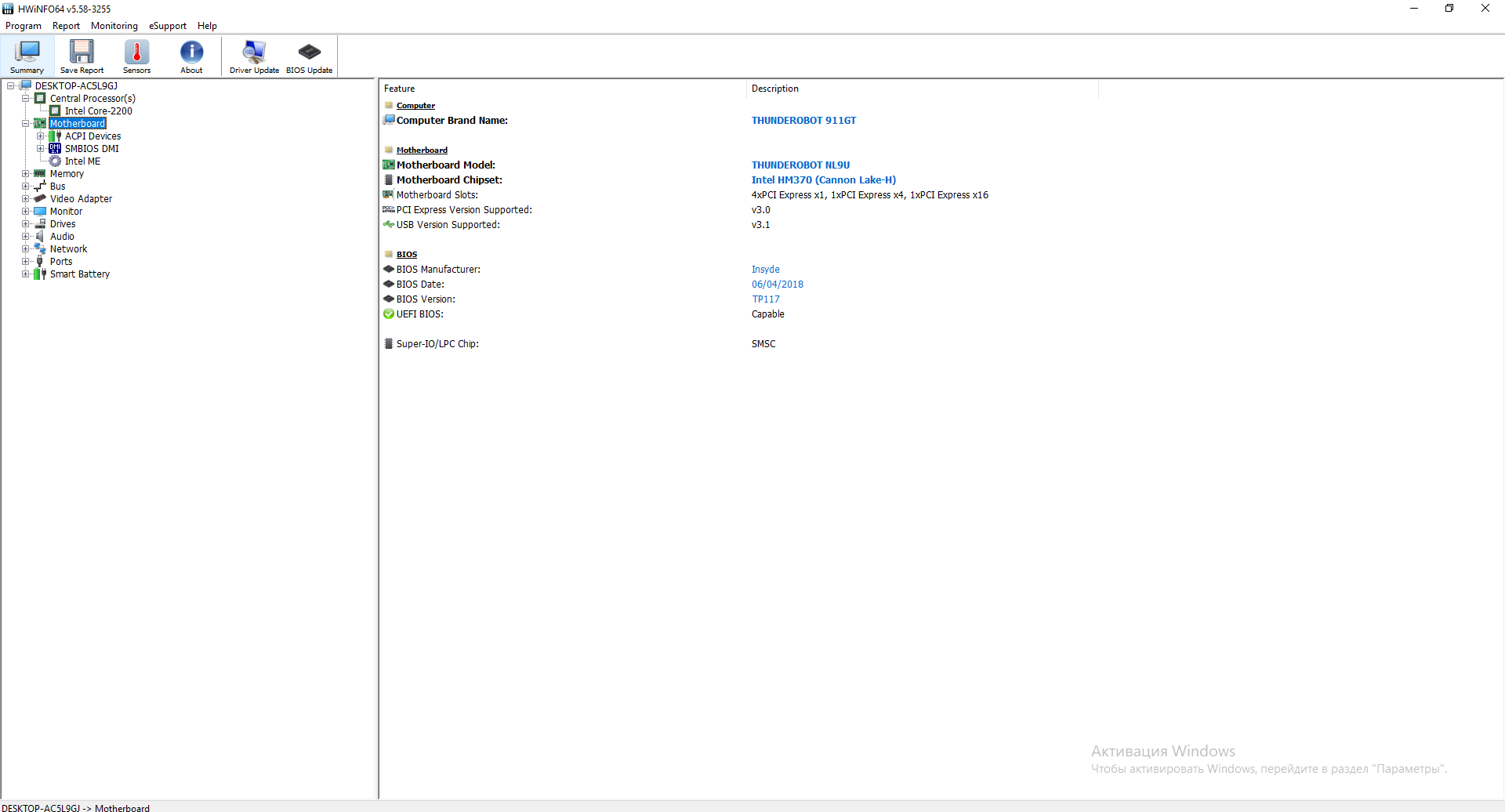Expand the Audio node

pos(26,237)
